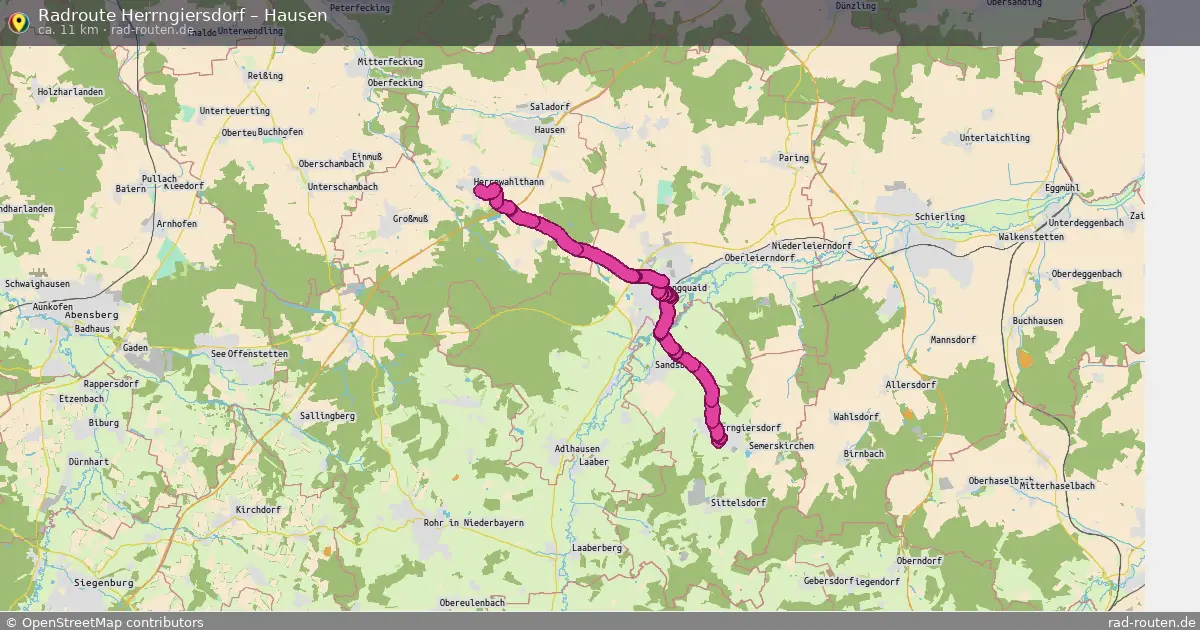Click the route start marker near Herrnwahlthann
The image size is (1200, 630).
tap(480, 189)
